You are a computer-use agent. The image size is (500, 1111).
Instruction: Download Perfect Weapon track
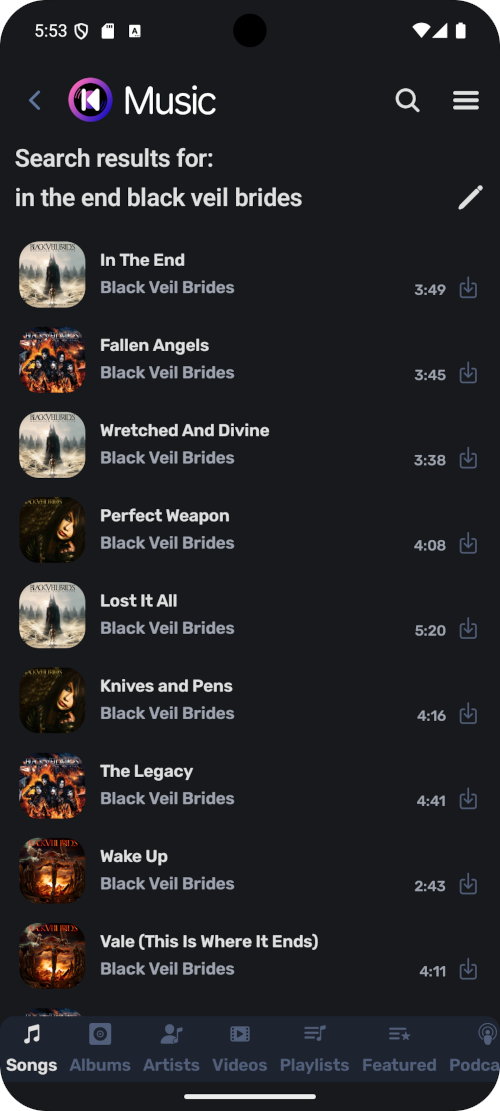468,543
